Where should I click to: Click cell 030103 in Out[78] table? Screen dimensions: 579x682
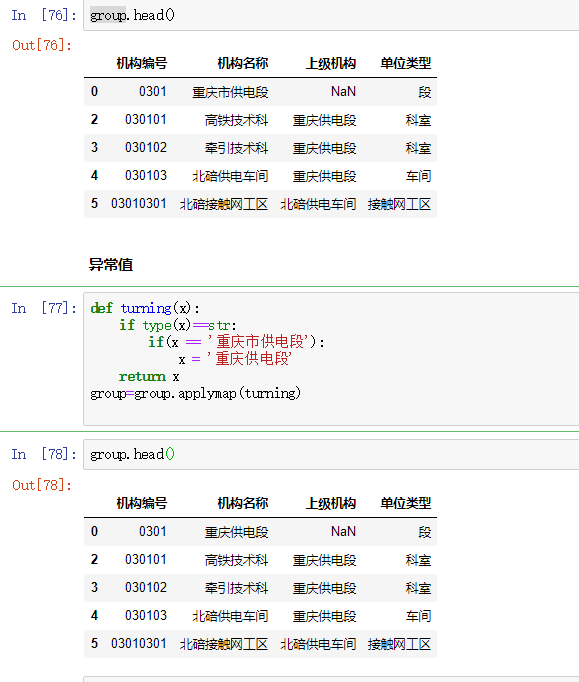coord(146,615)
